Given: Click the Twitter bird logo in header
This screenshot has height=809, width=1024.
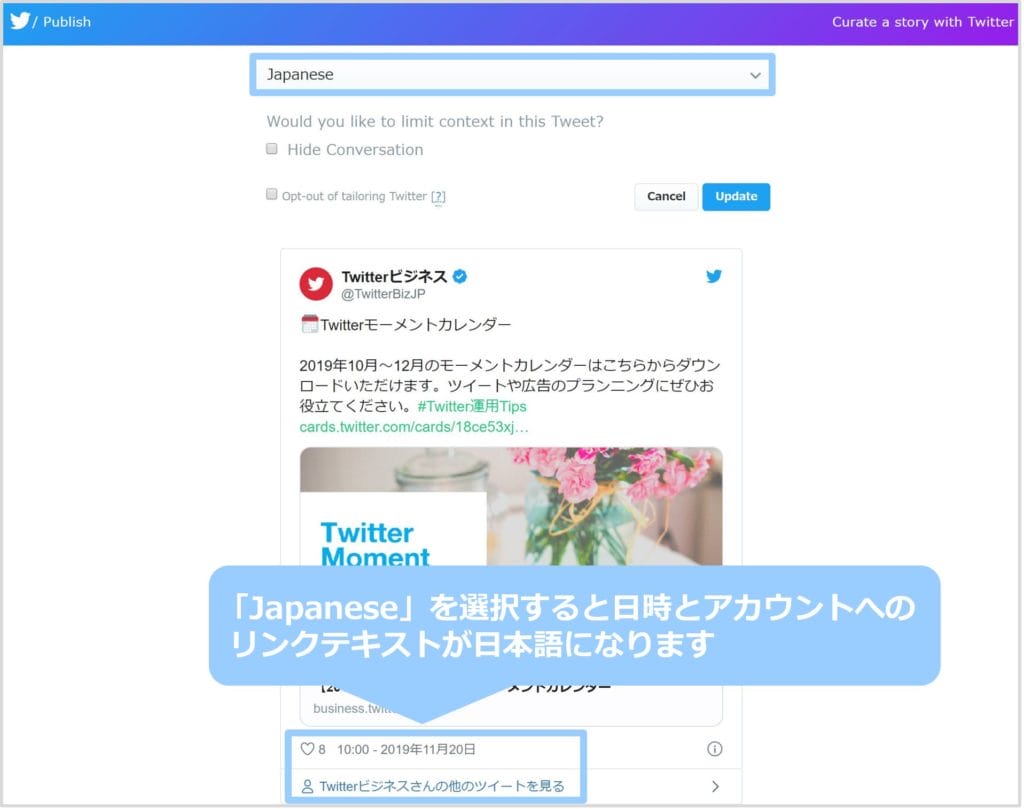Looking at the screenshot, I should 20,21.
